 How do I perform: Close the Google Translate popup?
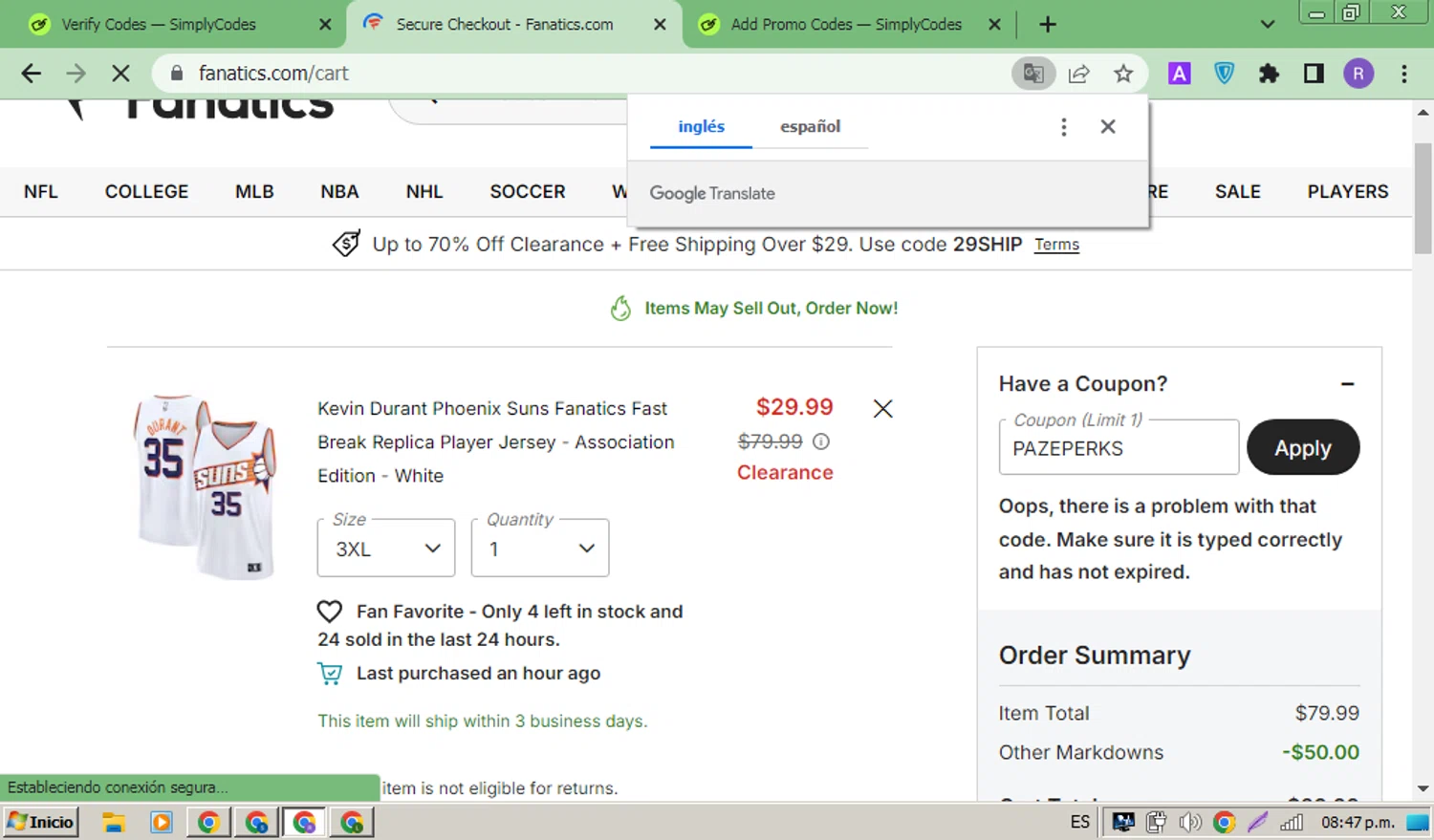1108,126
